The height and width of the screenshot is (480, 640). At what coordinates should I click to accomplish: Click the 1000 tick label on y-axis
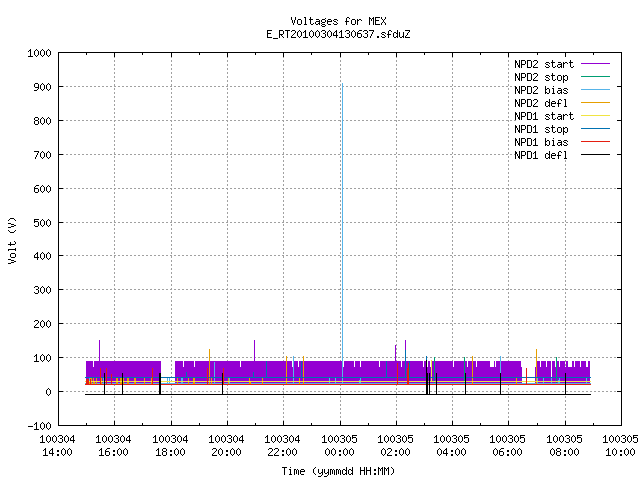pos(39,53)
